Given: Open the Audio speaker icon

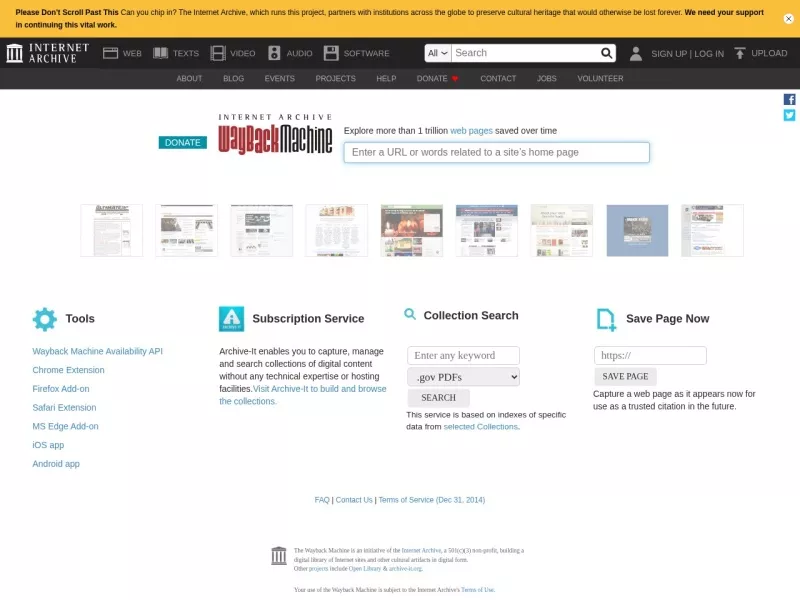Looking at the screenshot, I should (x=274, y=53).
